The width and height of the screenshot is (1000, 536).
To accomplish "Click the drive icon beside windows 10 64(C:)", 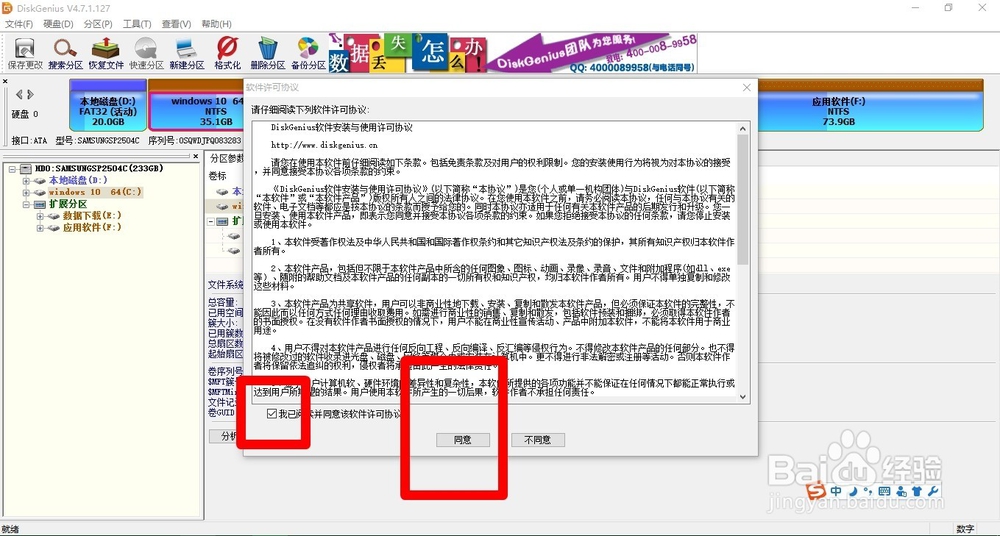I will click(x=40, y=192).
